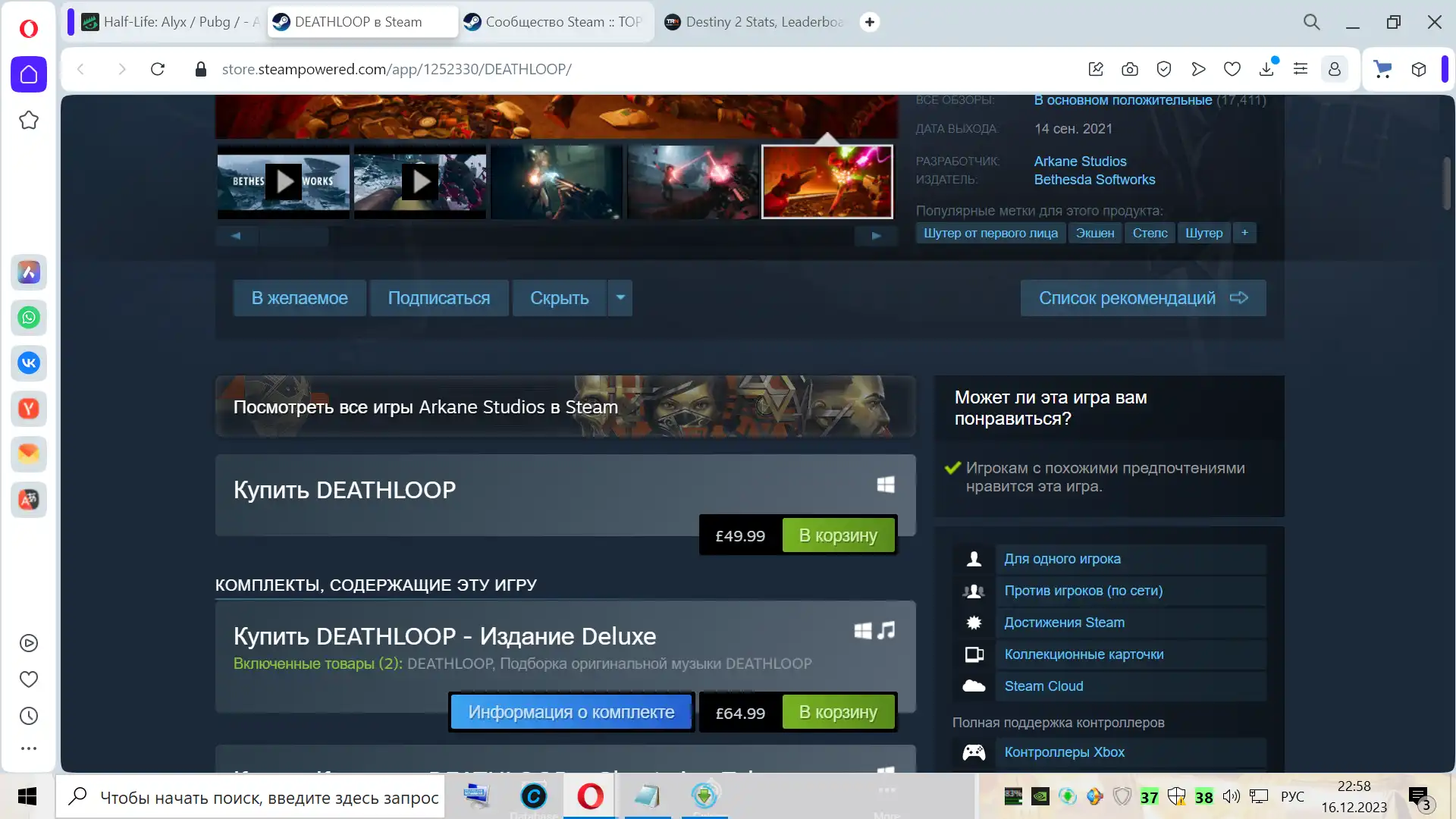Add another tag with plus button
This screenshot has width=1456, height=819.
pyautogui.click(x=1244, y=233)
